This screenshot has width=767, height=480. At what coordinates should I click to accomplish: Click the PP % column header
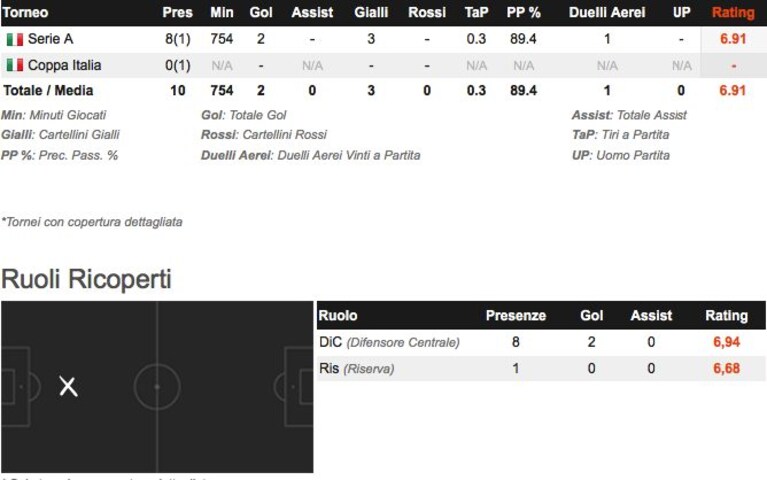pyautogui.click(x=523, y=12)
